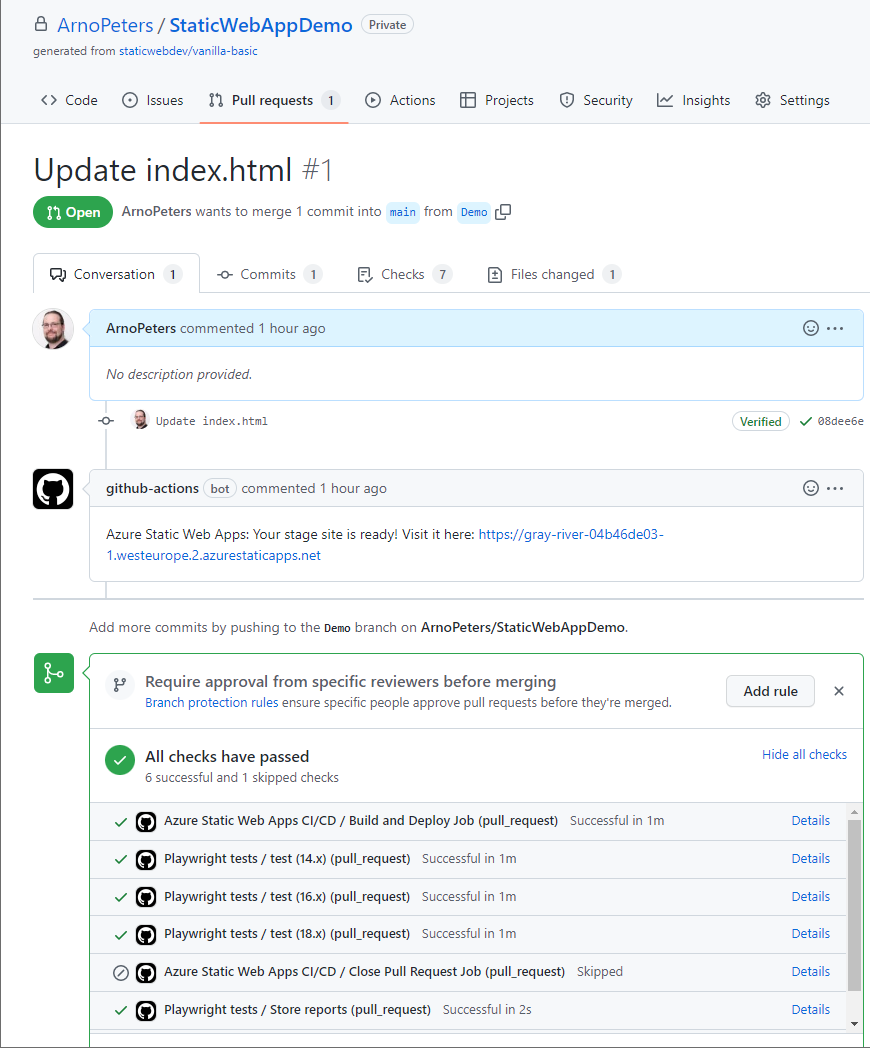Click the checks list scrollbar up arrow

click(x=854, y=812)
